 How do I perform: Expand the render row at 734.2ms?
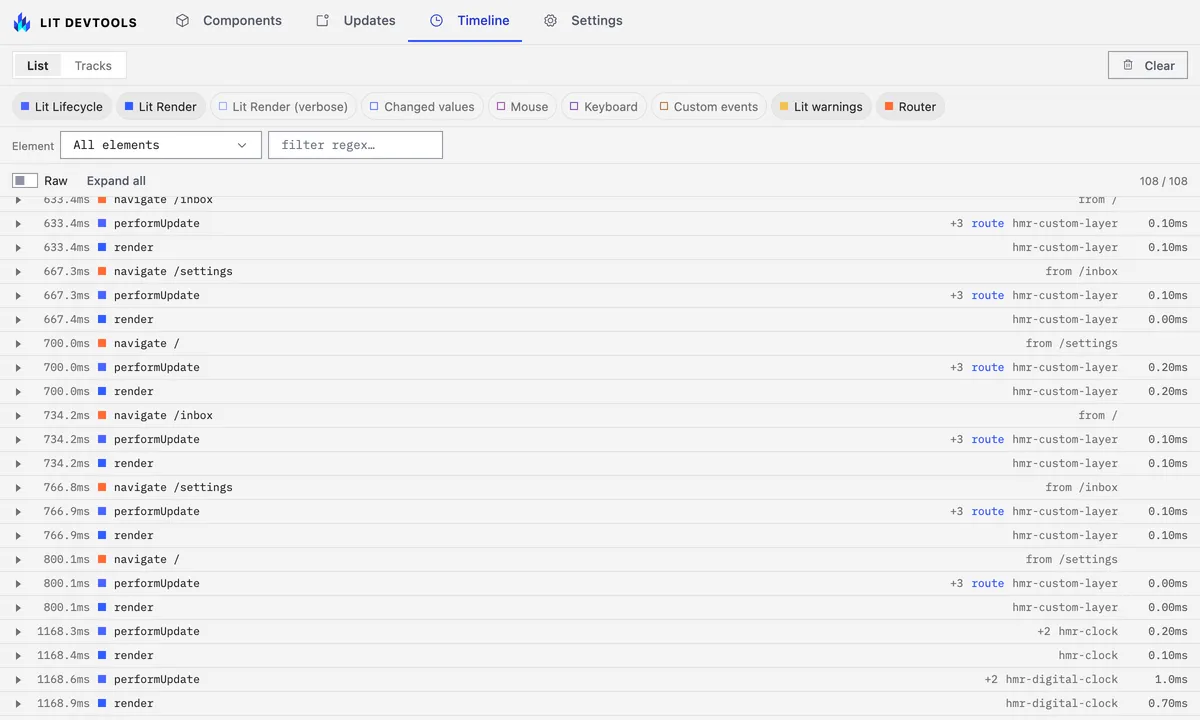[18, 463]
